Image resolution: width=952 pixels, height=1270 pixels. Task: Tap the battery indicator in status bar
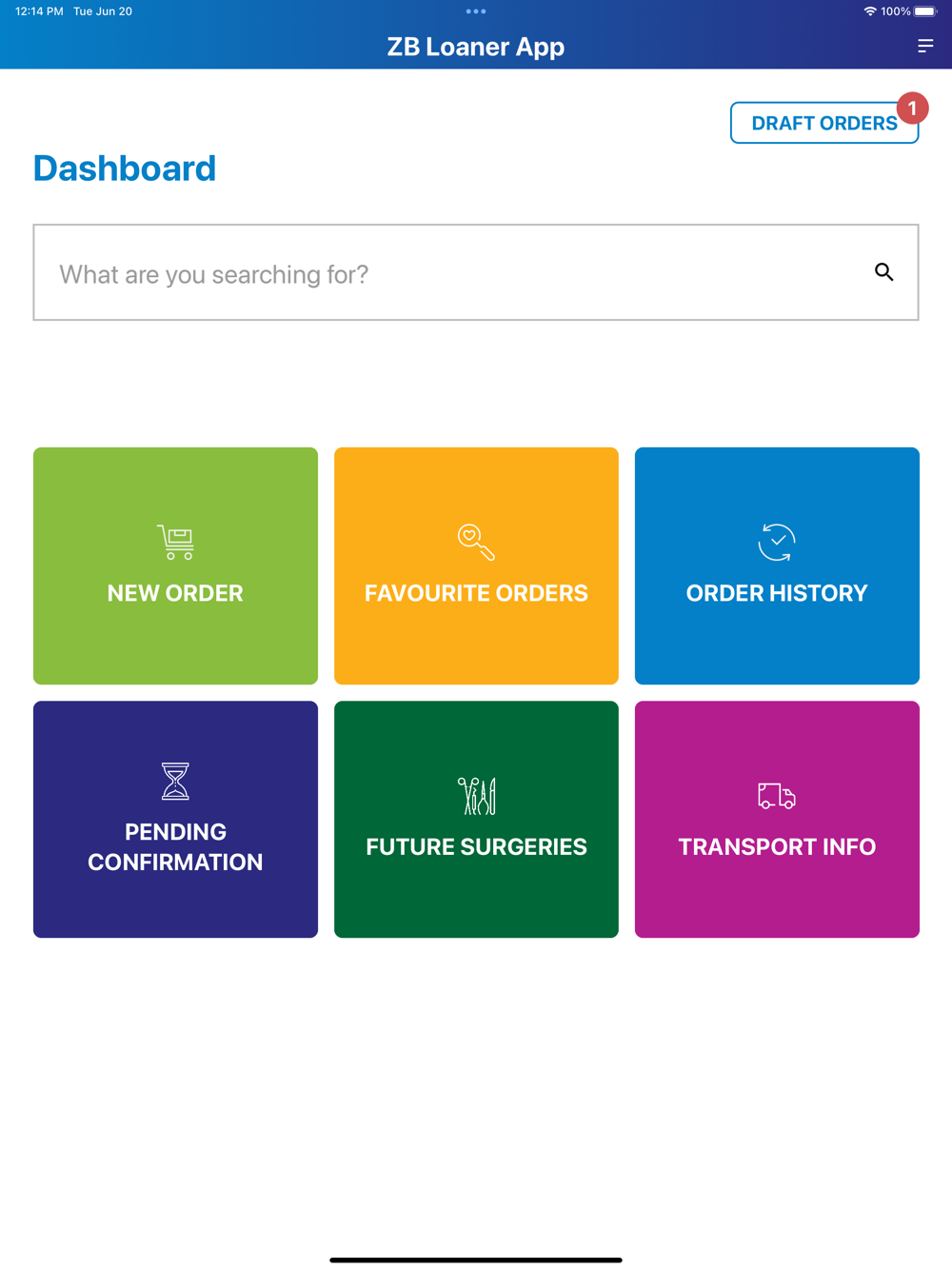click(x=925, y=11)
